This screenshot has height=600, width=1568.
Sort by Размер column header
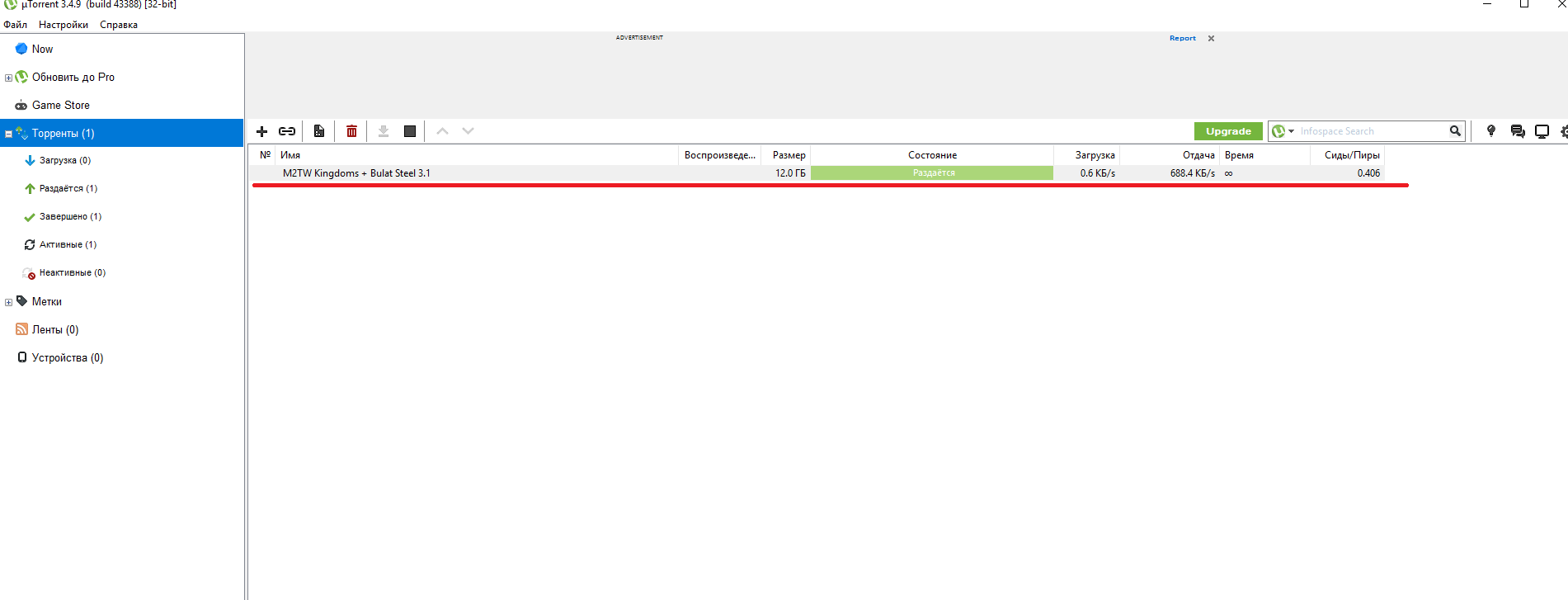(786, 154)
